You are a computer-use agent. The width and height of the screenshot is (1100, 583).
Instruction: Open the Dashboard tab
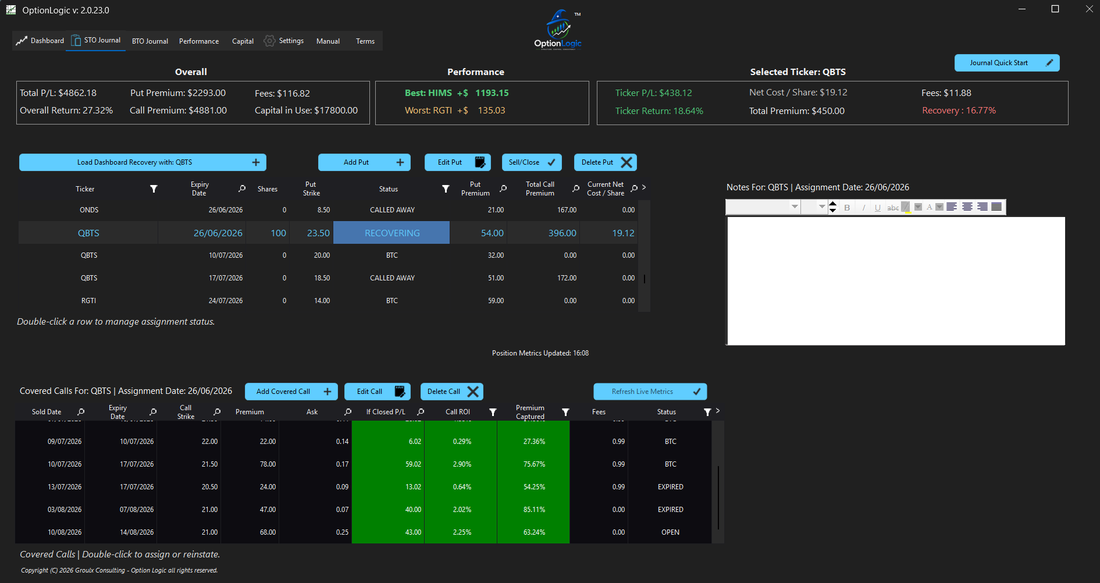tap(40, 41)
